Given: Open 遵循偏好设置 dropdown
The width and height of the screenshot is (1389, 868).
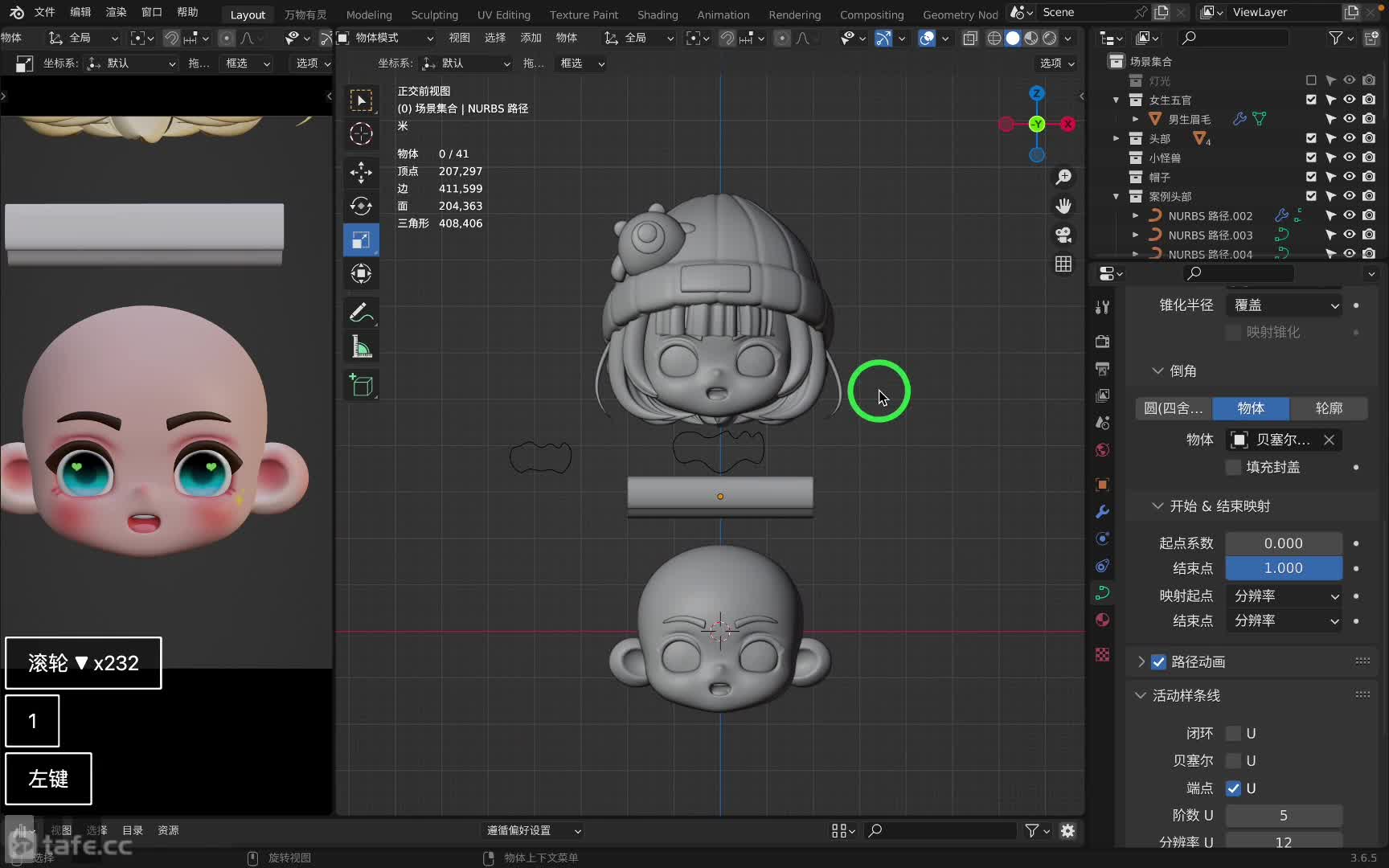Looking at the screenshot, I should pyautogui.click(x=532, y=830).
